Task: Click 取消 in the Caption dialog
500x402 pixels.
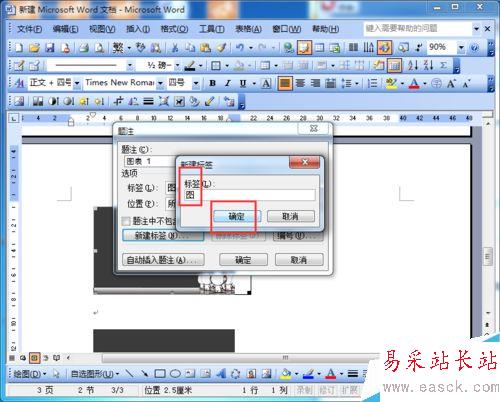Action: (299, 260)
